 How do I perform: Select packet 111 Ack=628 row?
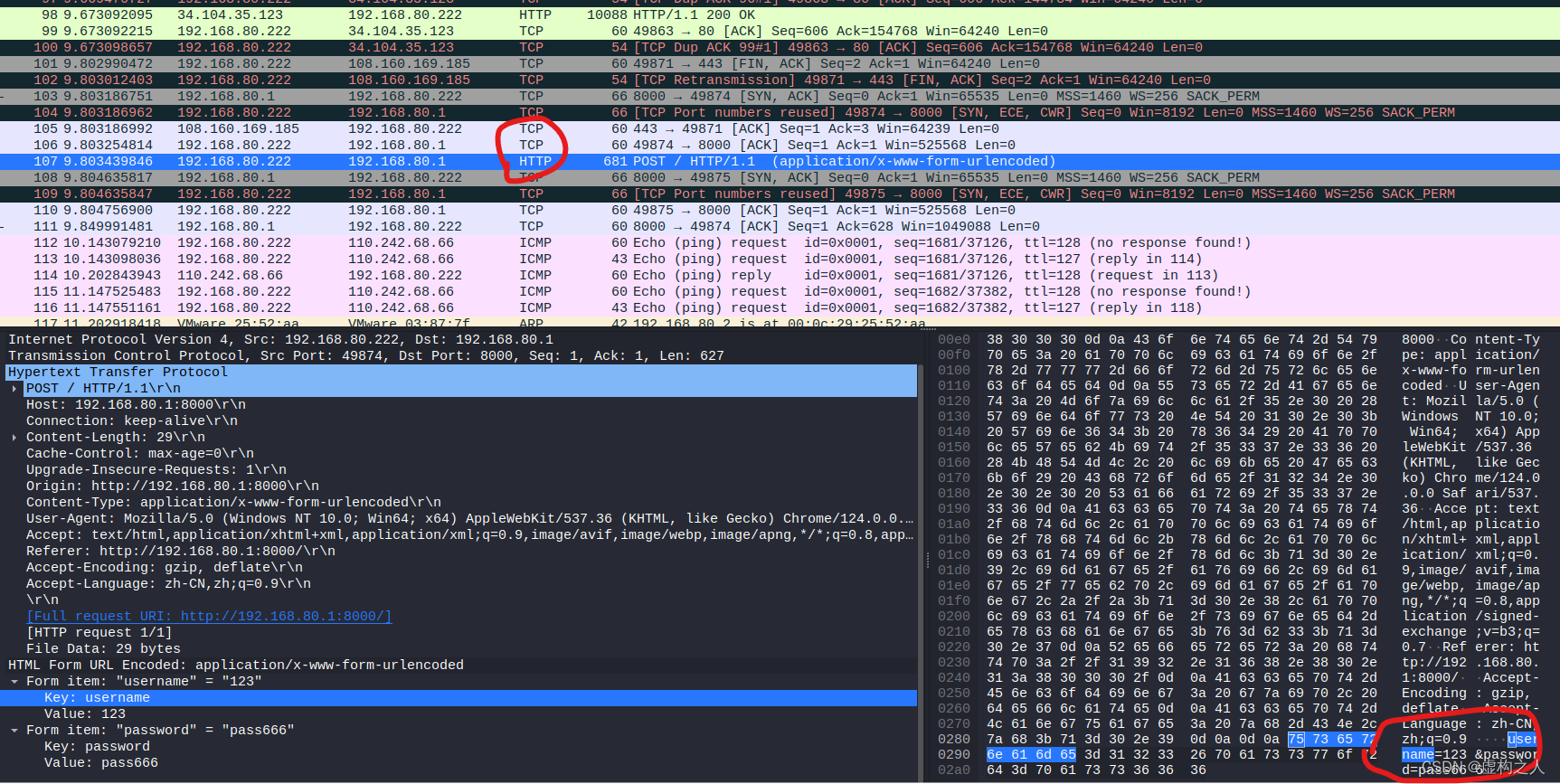[780, 226]
